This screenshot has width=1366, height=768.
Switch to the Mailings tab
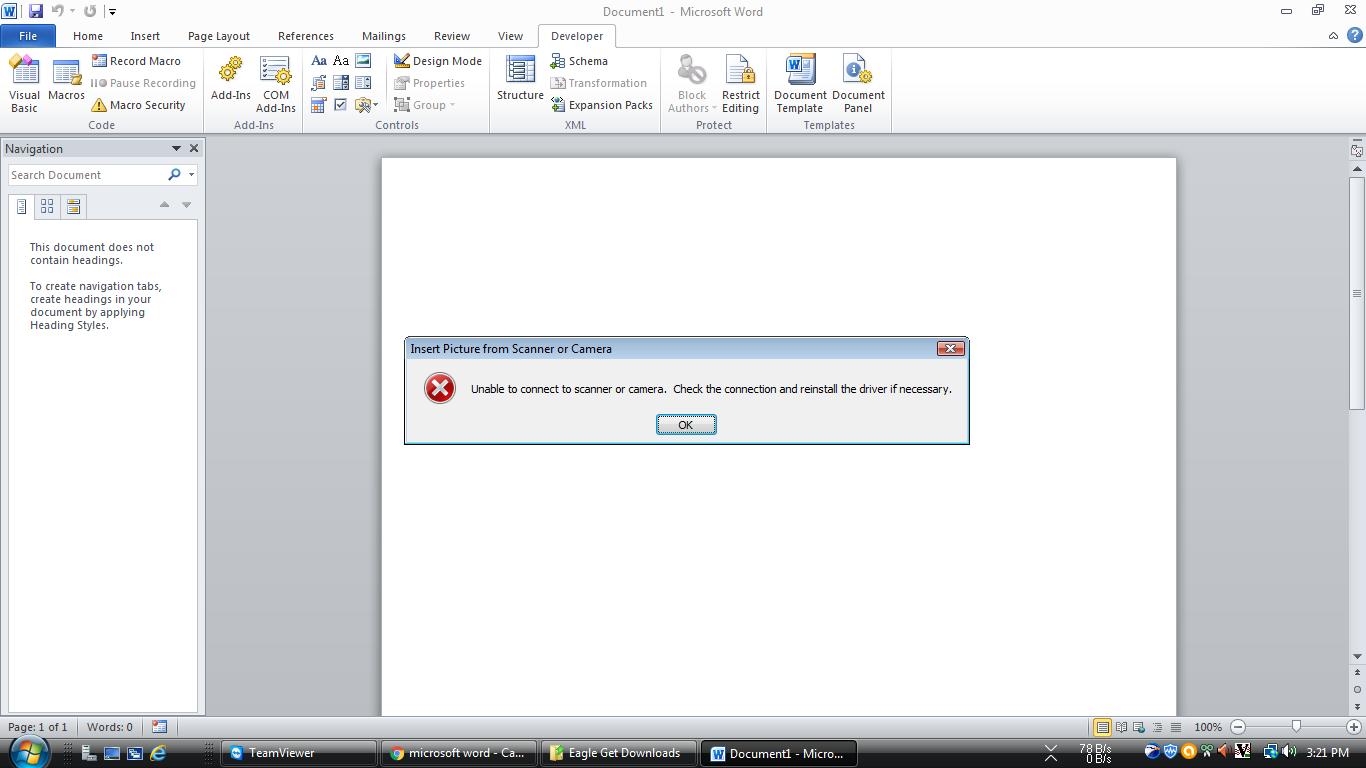384,36
